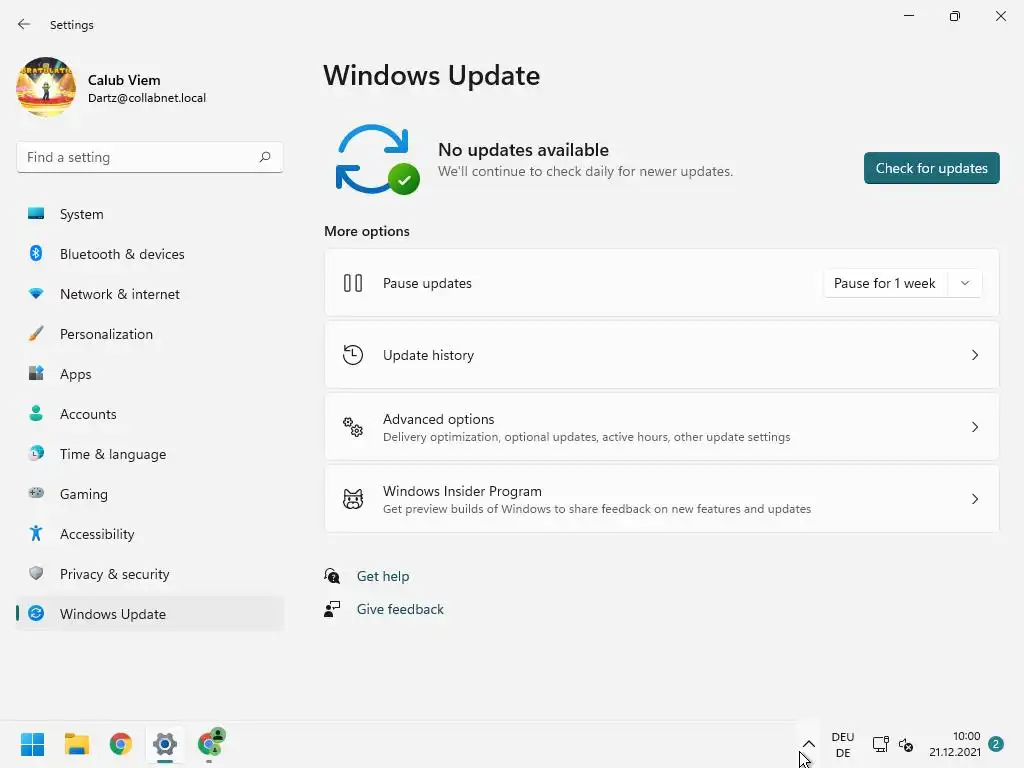Open the Windows Start menu
The width and height of the screenshot is (1024, 768).
32,744
